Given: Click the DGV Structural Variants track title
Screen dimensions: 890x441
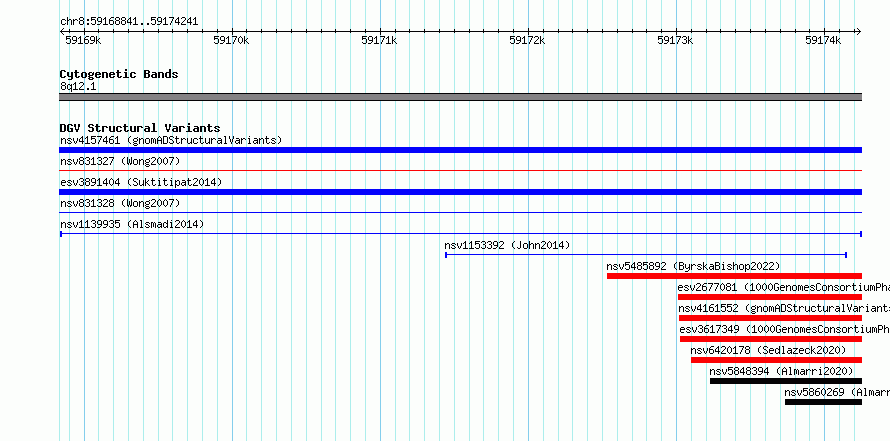Looking at the screenshot, I should [140, 128].
